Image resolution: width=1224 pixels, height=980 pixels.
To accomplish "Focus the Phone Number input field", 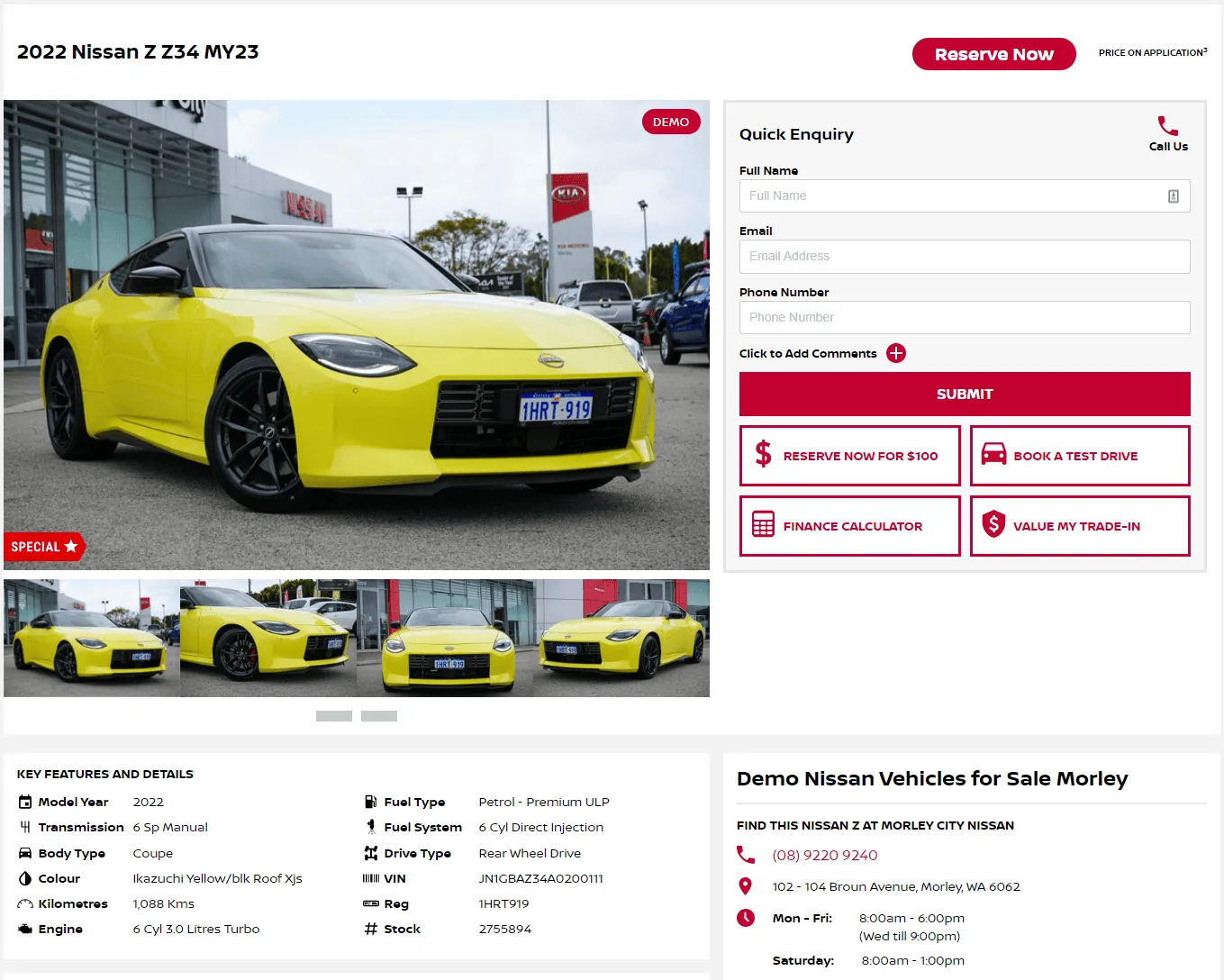I will [965, 317].
